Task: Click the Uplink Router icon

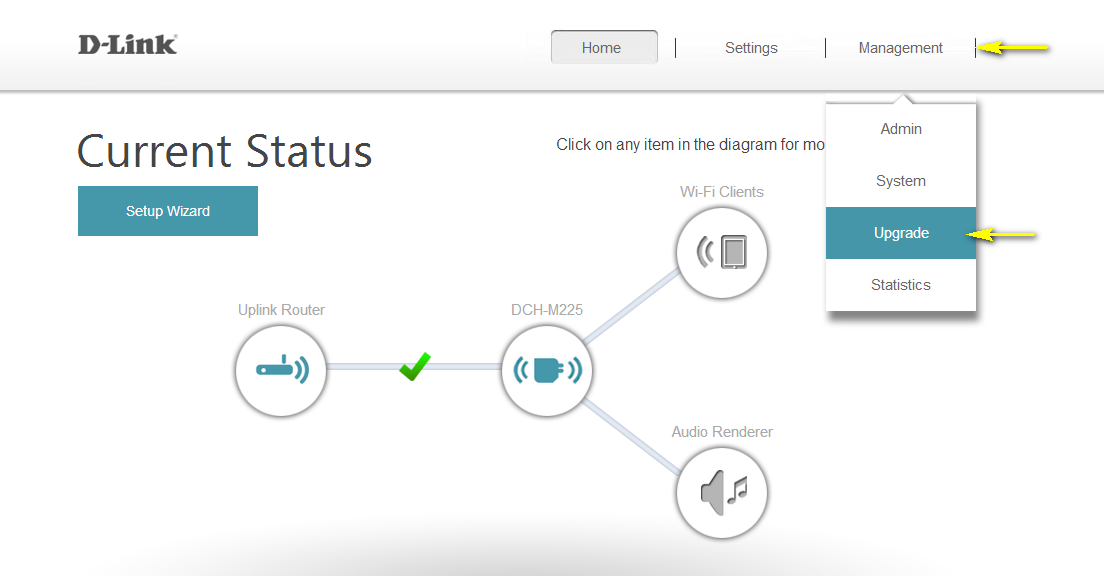Action: click(281, 370)
